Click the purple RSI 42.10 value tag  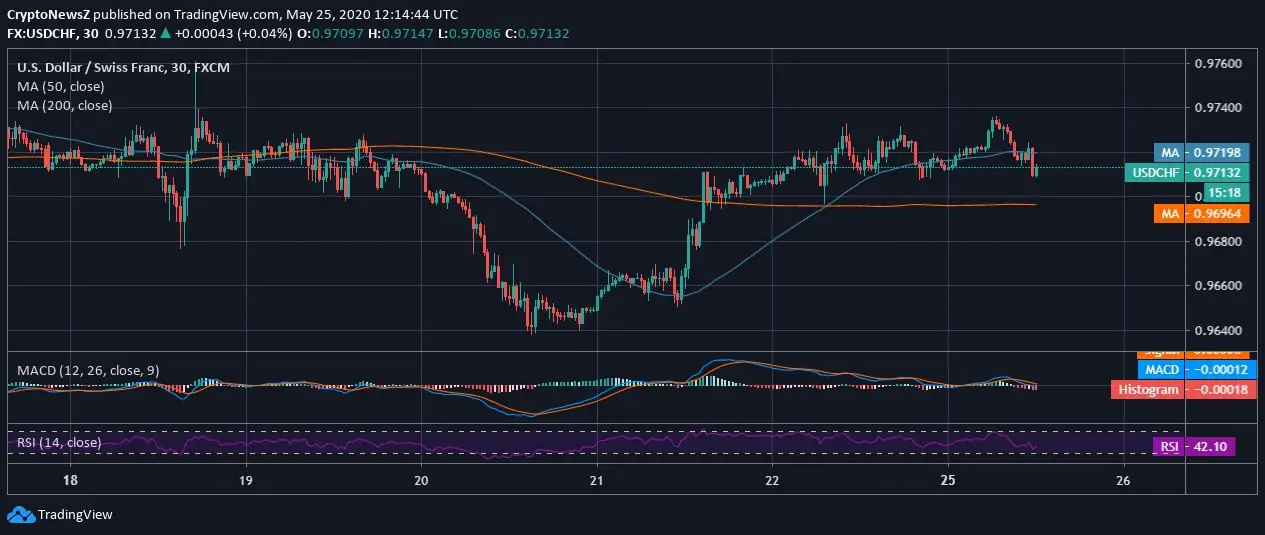[x=1194, y=447]
